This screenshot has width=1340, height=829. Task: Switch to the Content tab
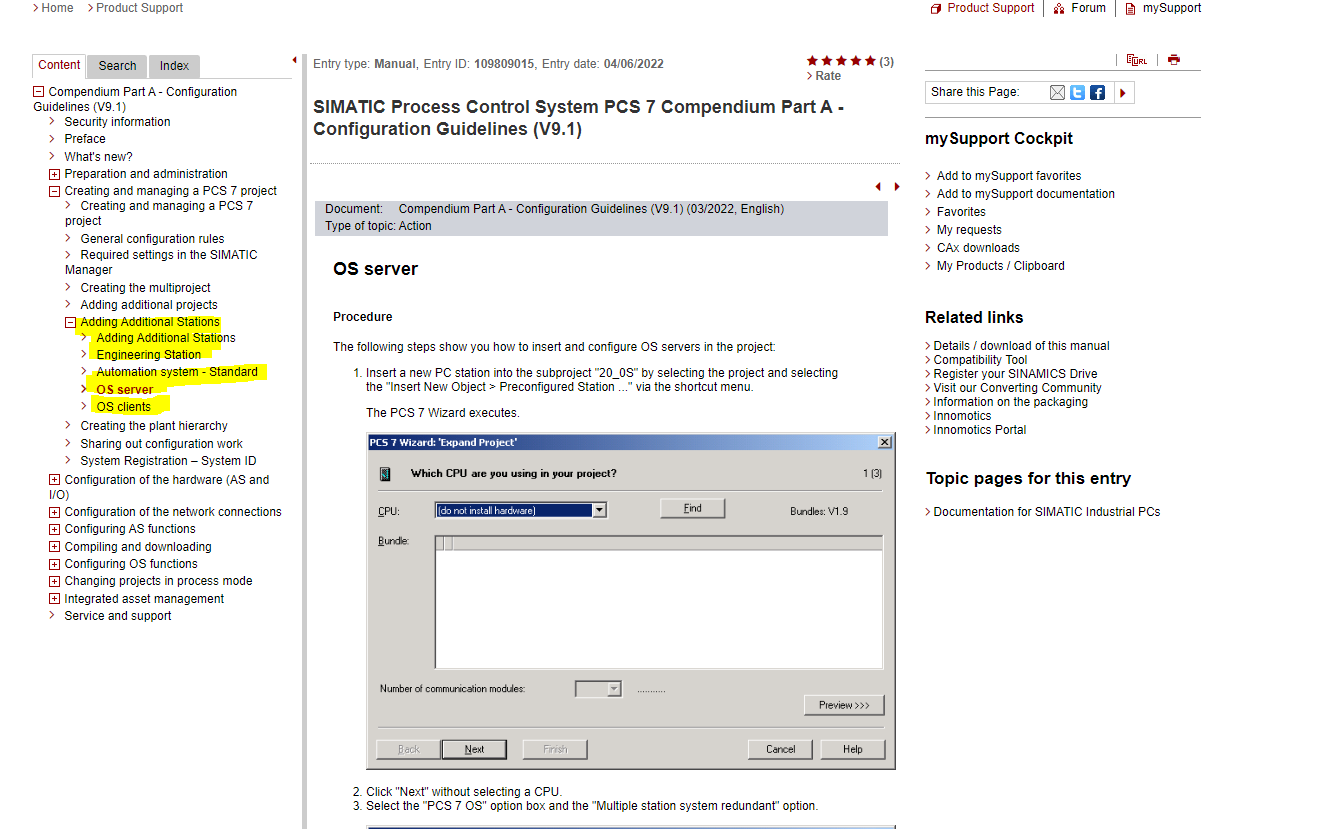pyautogui.click(x=59, y=66)
